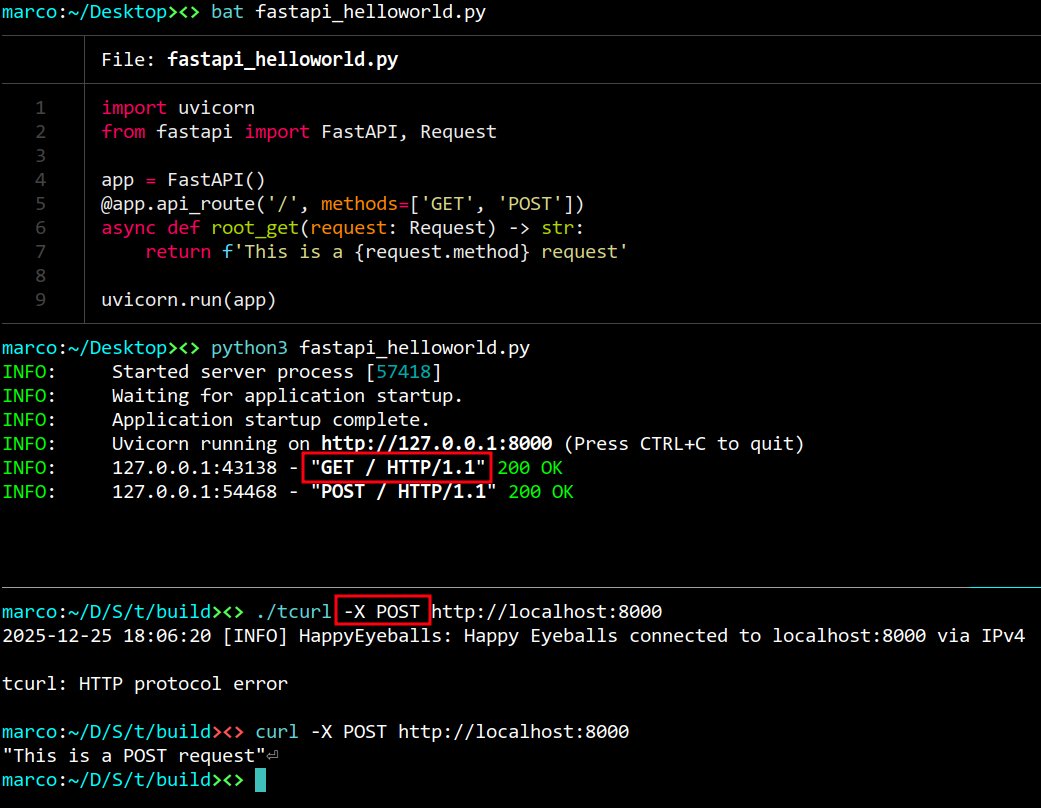1041x808 pixels.
Task: Click code line 'uvicorn.run(app)'
Action: [189, 300]
